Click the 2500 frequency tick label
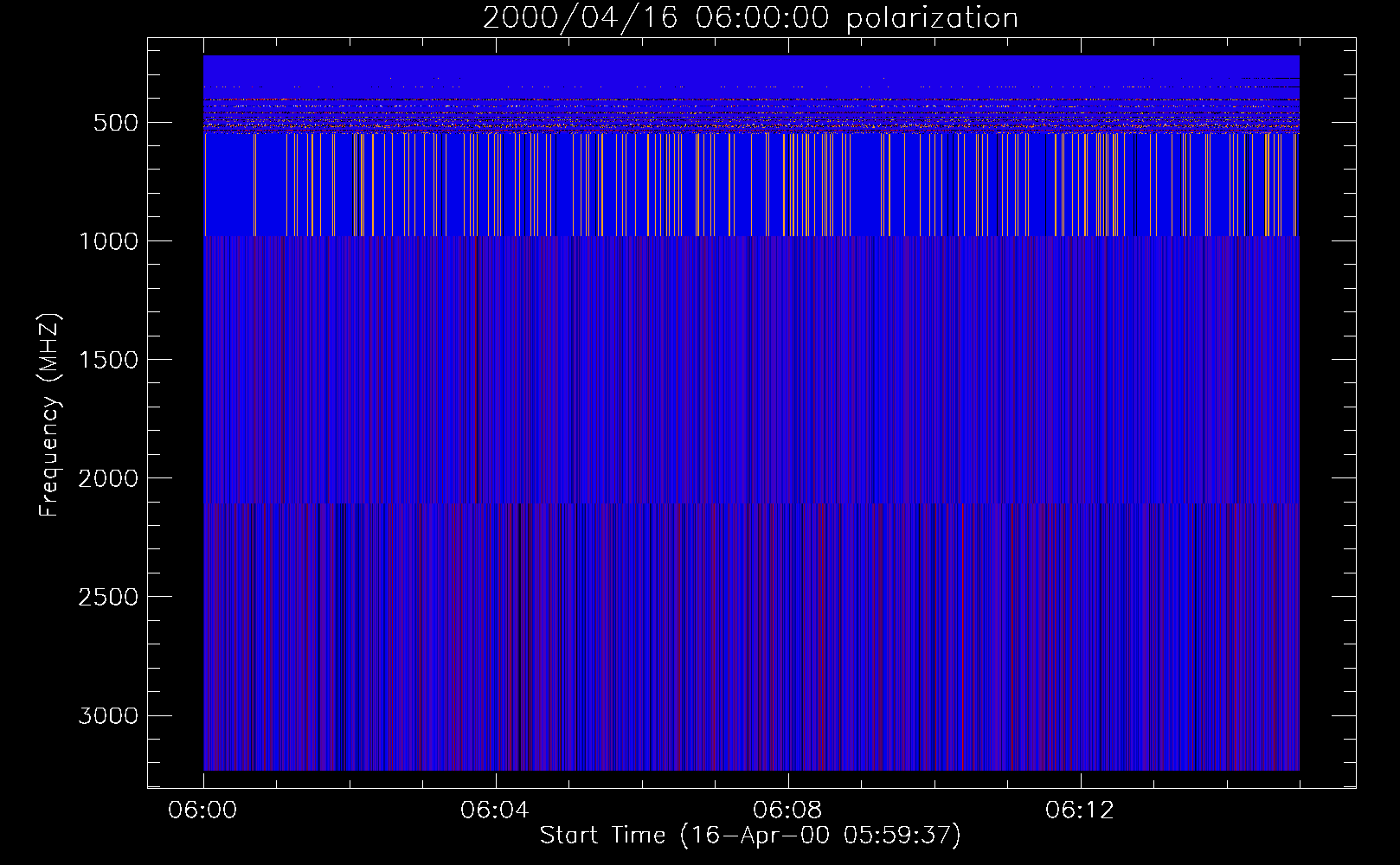The height and width of the screenshot is (865, 1400). coord(108,597)
